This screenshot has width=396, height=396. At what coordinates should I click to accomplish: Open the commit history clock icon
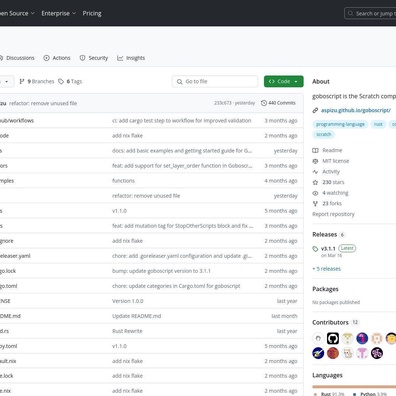click(x=264, y=103)
